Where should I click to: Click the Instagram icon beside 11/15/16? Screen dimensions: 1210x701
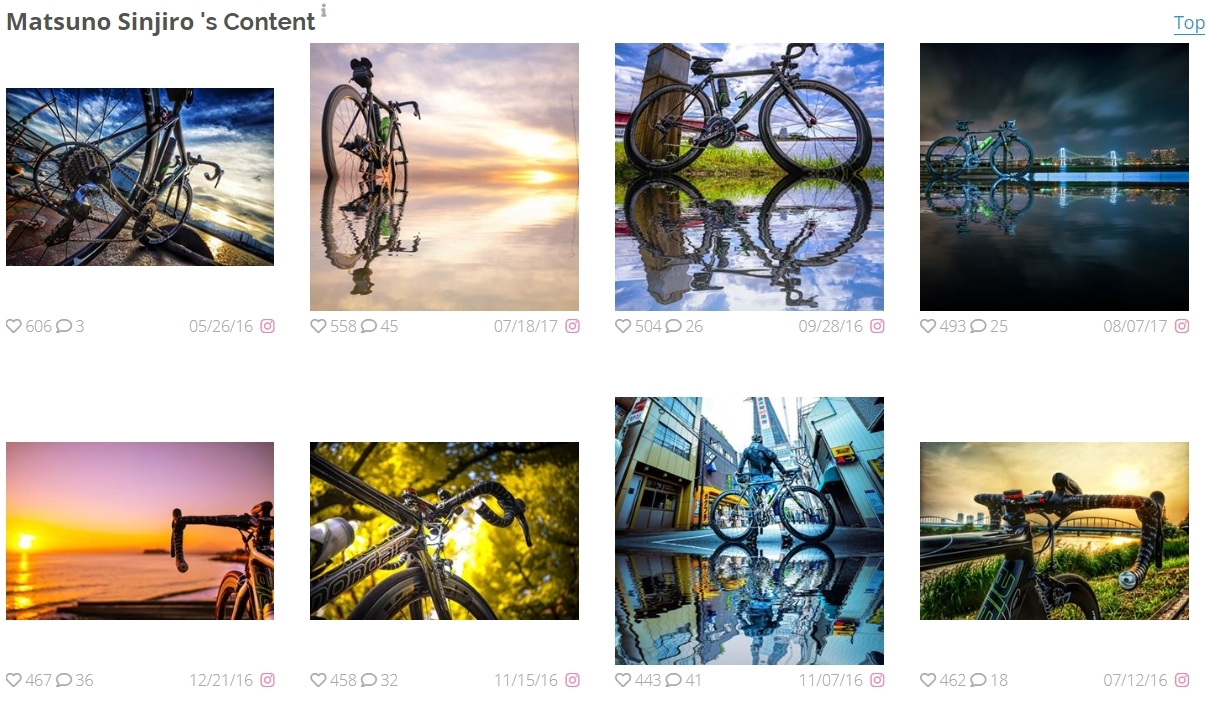click(572, 680)
